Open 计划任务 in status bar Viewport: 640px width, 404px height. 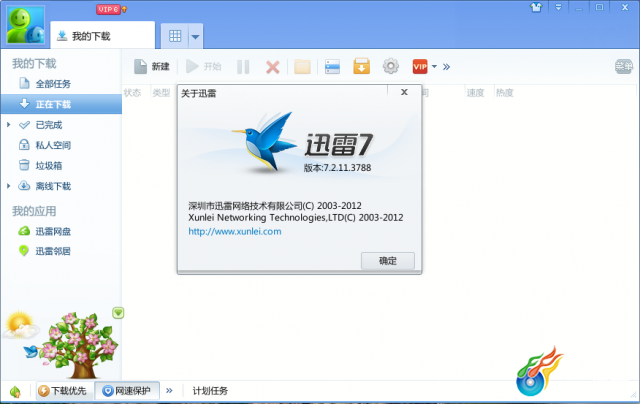click(x=210, y=391)
